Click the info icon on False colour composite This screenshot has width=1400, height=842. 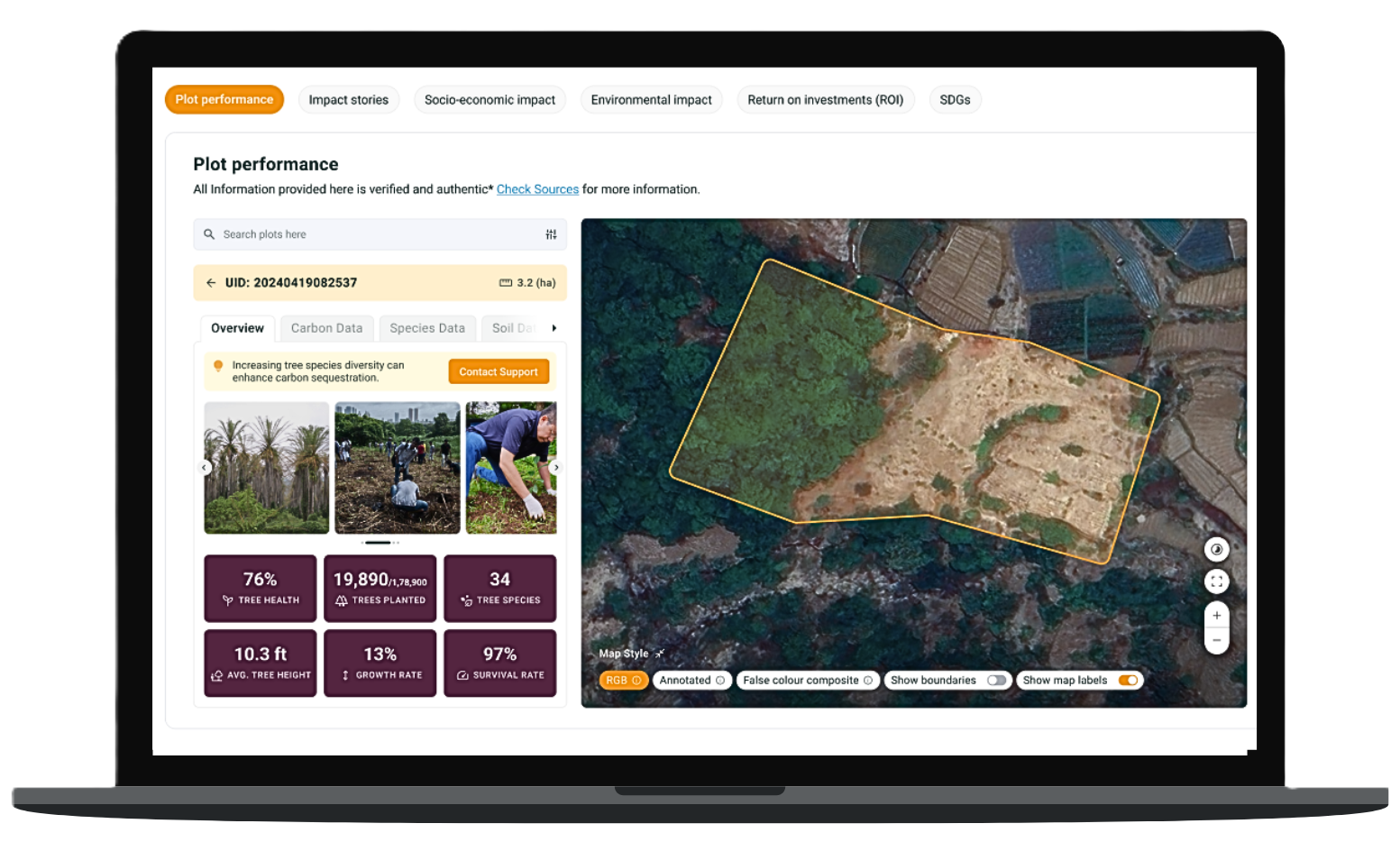click(x=868, y=681)
